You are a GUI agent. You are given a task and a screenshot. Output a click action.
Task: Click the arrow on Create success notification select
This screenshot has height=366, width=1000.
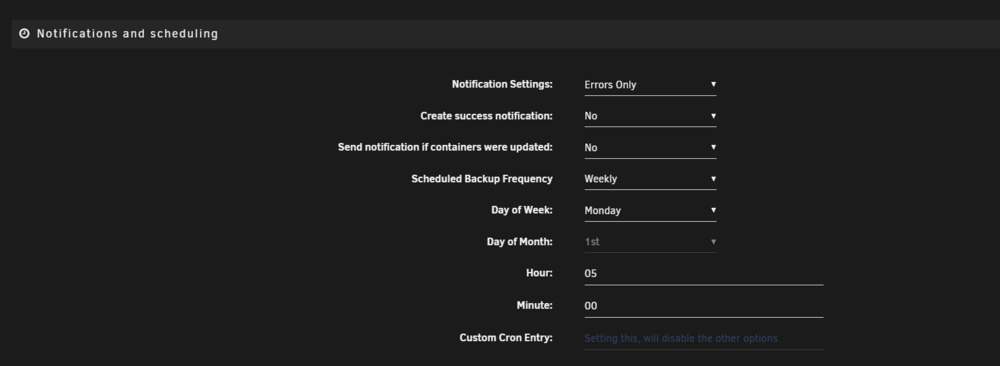click(713, 116)
